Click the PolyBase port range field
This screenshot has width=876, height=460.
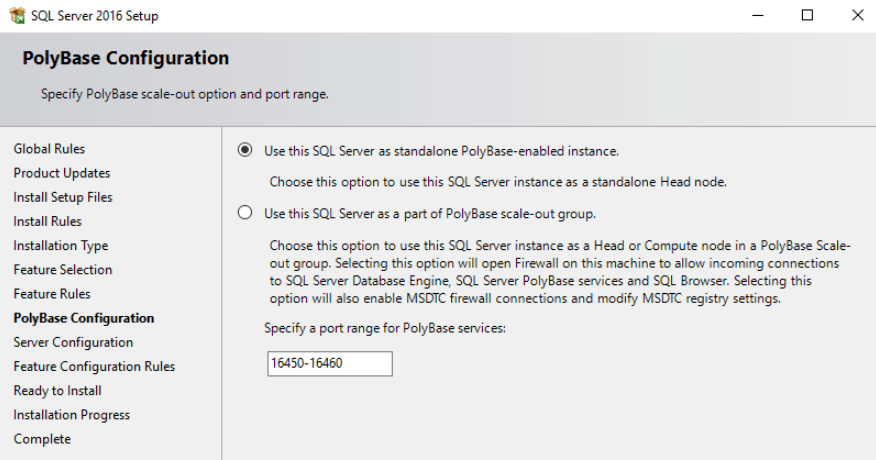pos(330,363)
